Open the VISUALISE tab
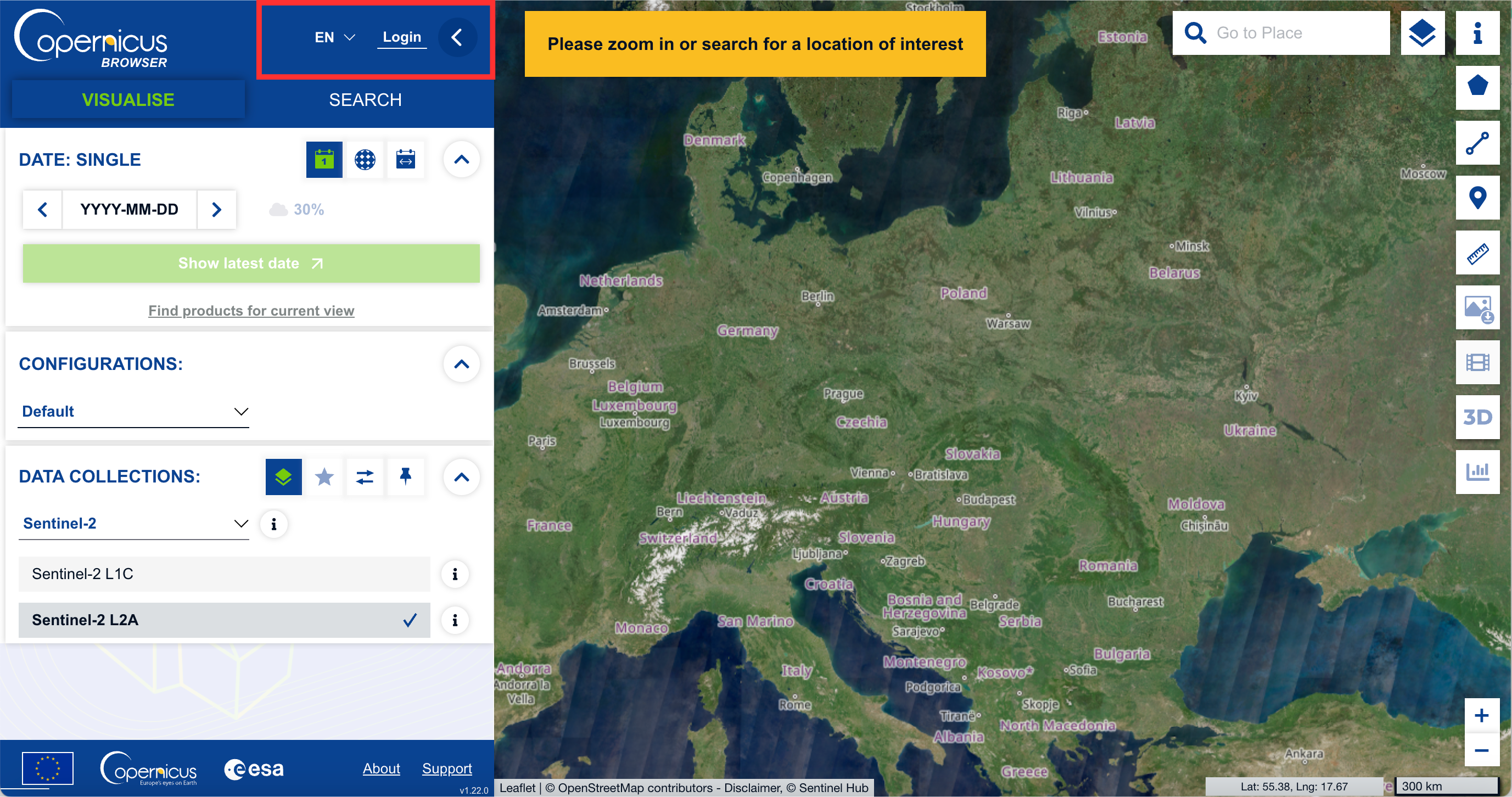The width and height of the screenshot is (1512, 797). [128, 100]
